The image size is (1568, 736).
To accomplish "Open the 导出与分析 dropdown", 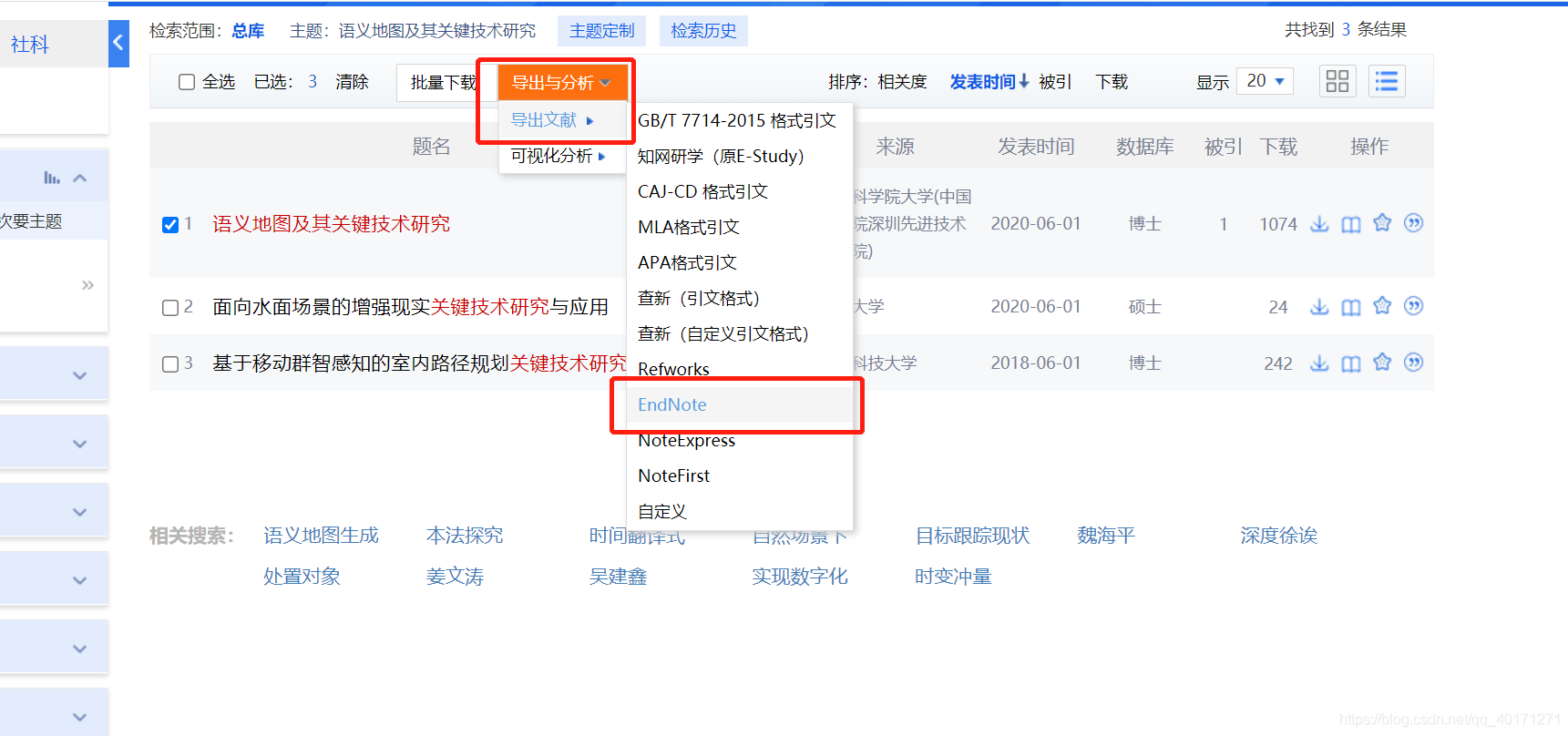I will [x=562, y=82].
